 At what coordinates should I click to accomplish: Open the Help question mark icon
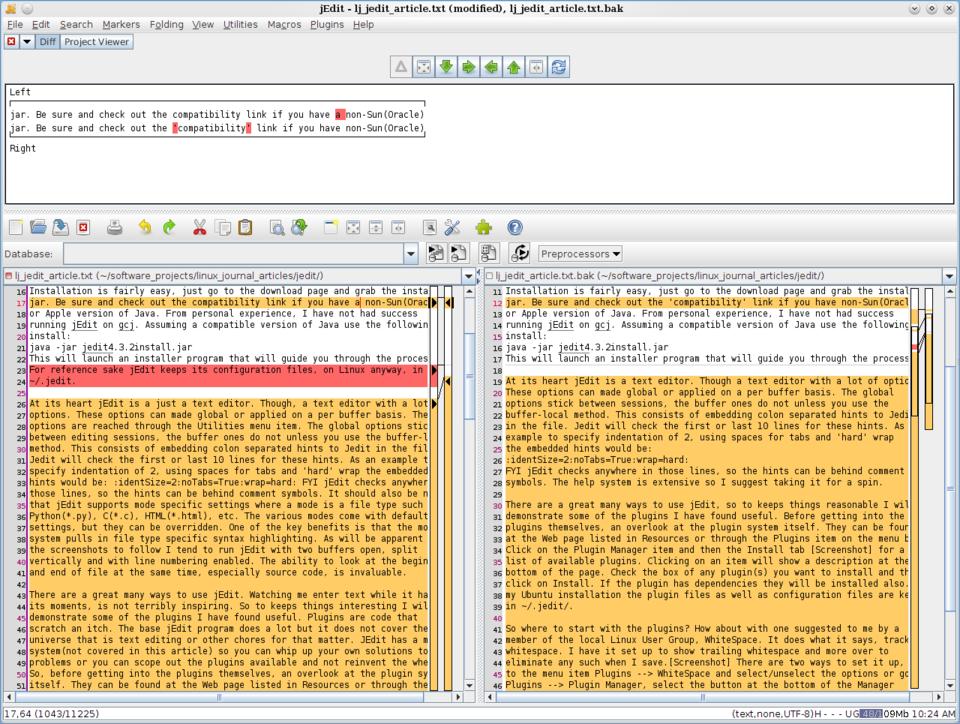(x=515, y=228)
